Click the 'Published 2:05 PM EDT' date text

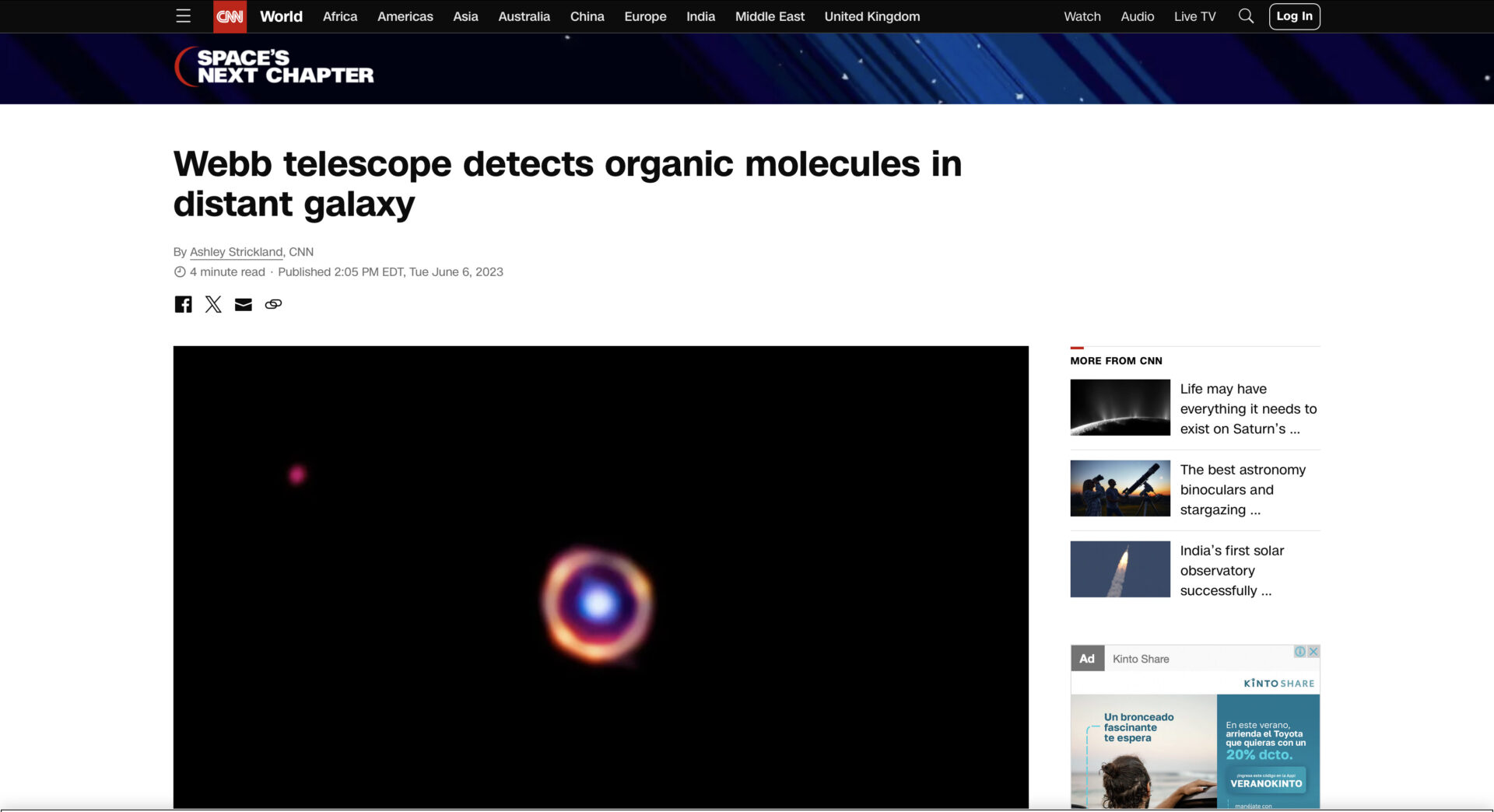tap(391, 271)
